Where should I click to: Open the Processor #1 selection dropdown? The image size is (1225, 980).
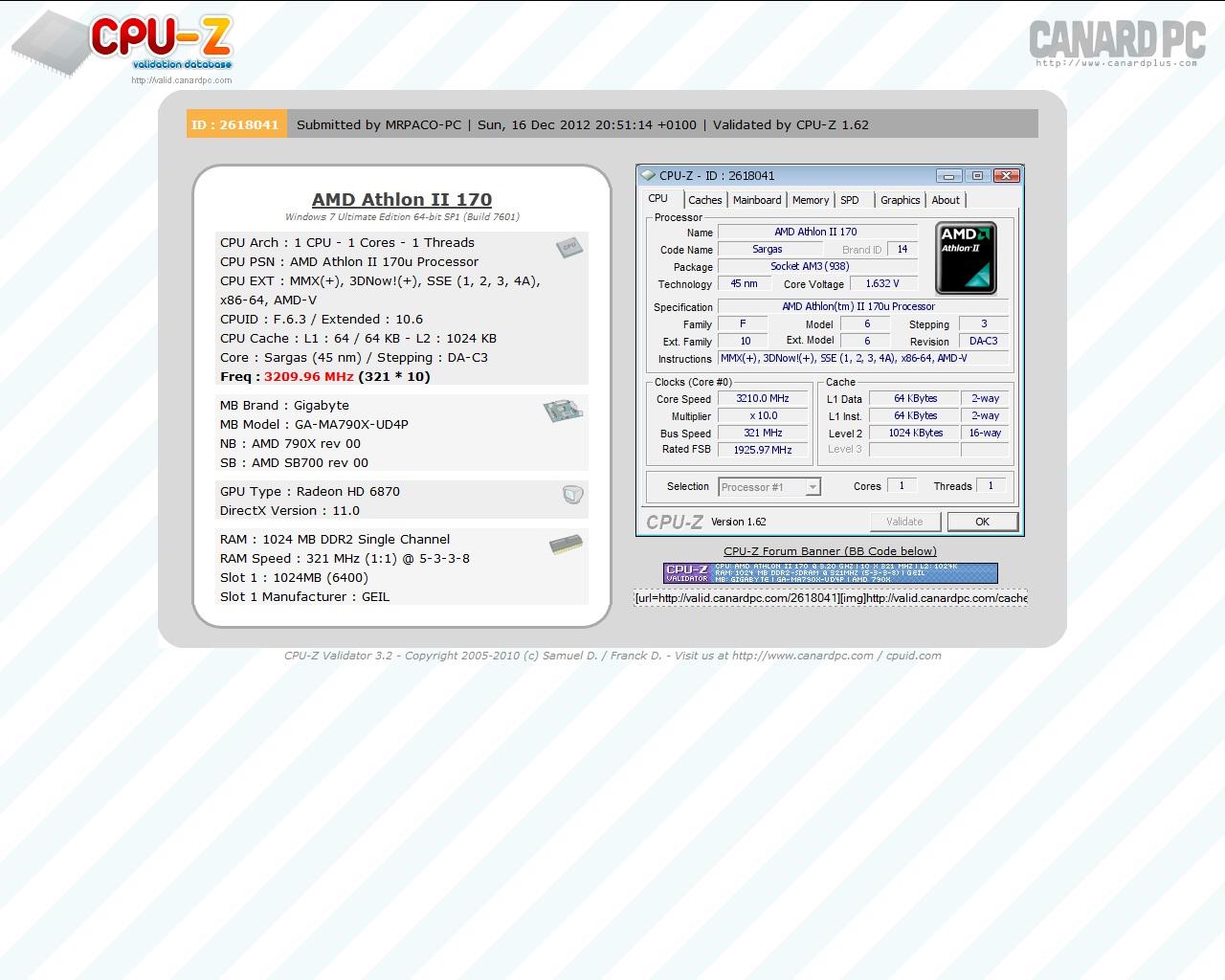[x=769, y=487]
